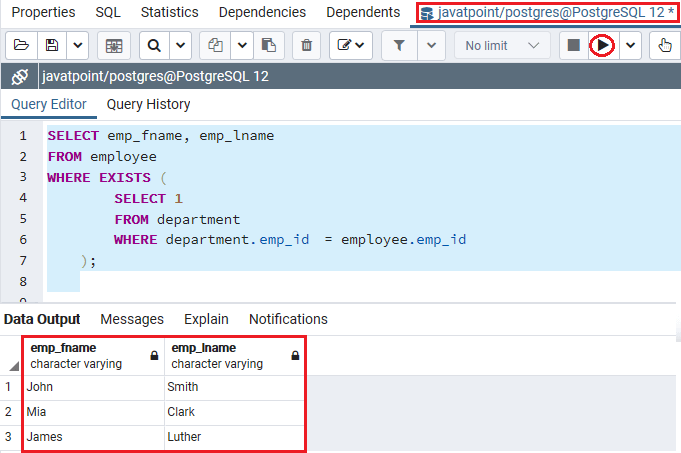Image resolution: width=681 pixels, height=453 pixels.
Task: Open the No limit rows dropdown
Action: tap(502, 45)
